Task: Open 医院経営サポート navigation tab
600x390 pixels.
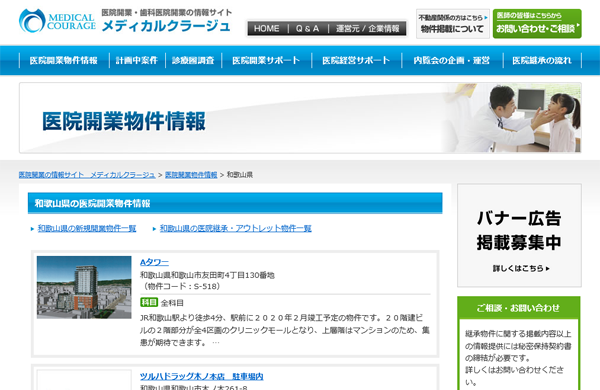Action: (x=356, y=60)
